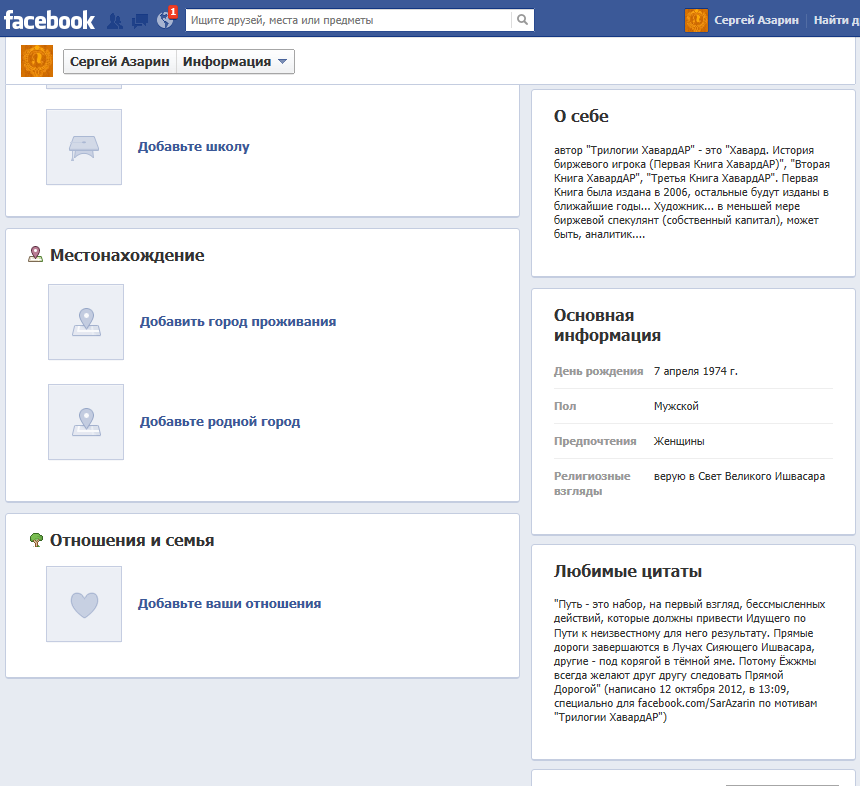
Task: Click the Религиозные взгляды label
Action: coord(592,484)
